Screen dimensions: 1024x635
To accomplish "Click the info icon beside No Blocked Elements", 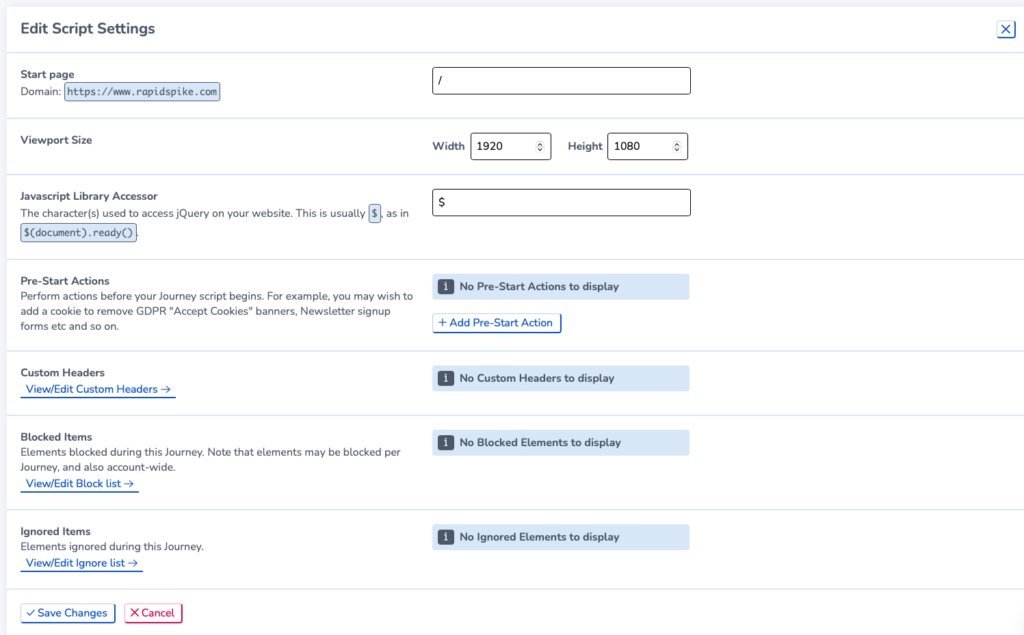I will [x=446, y=443].
